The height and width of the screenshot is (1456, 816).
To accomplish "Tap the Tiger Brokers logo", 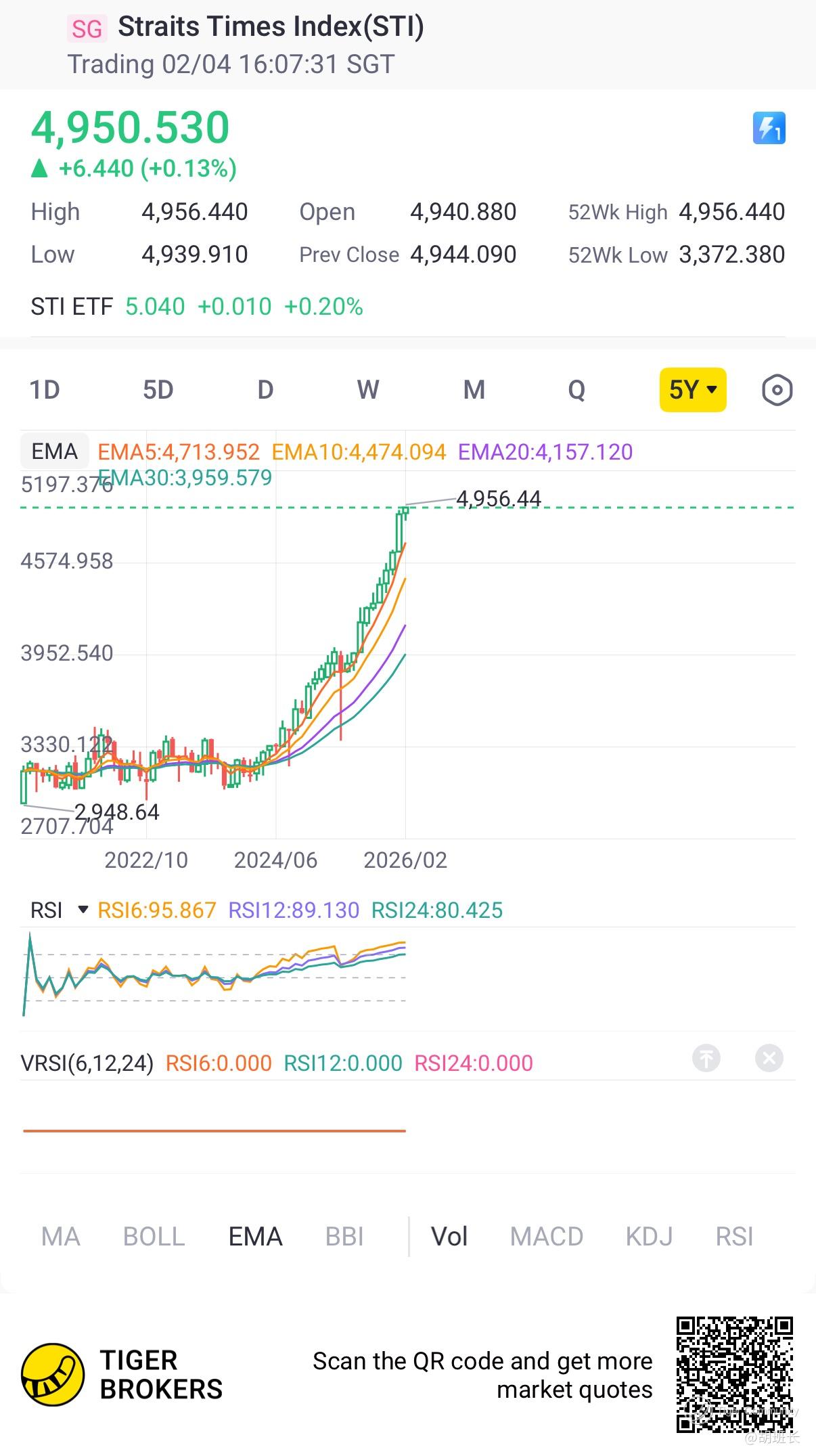I will coord(53,1375).
